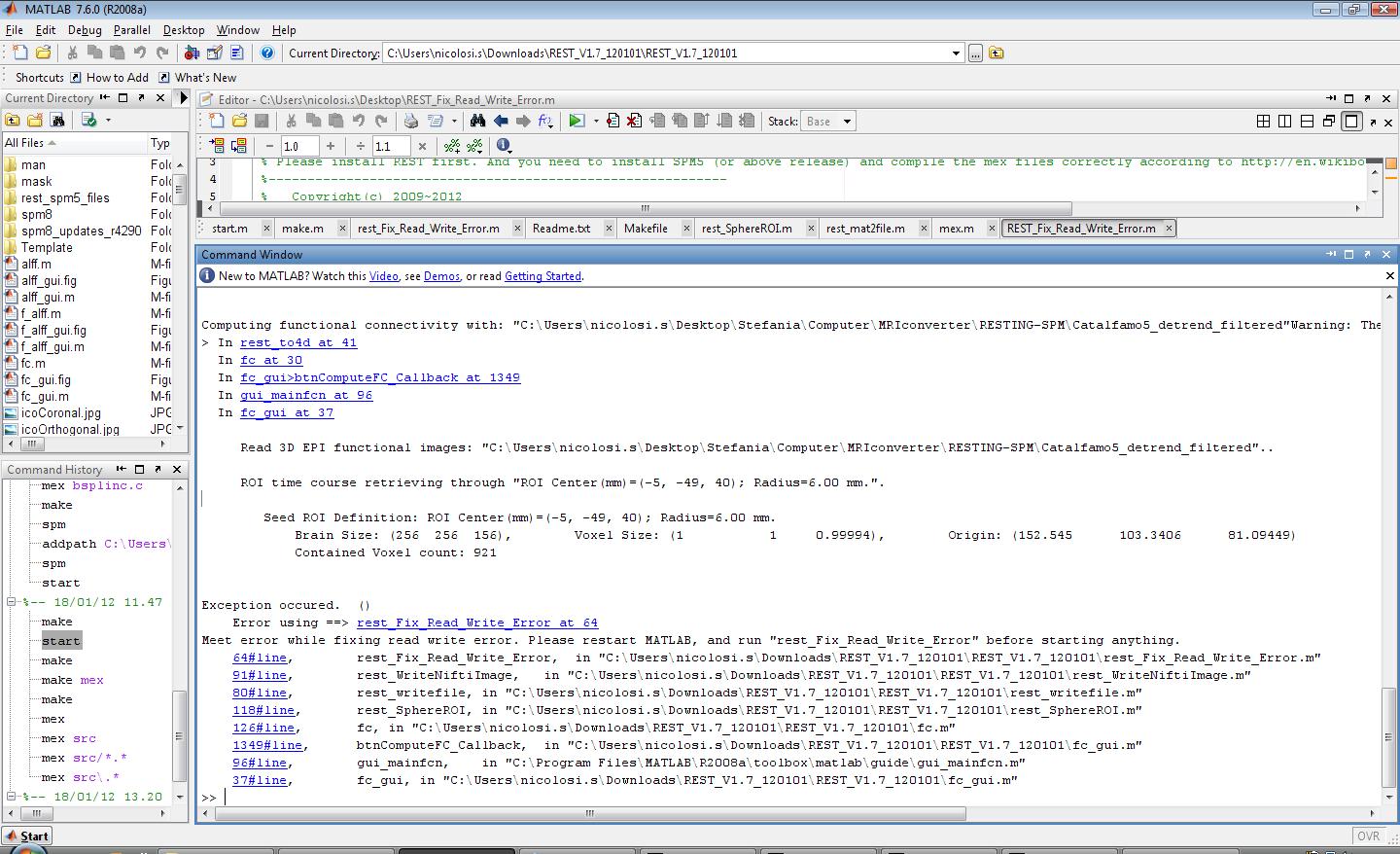Click the blue Help question mark icon

click(x=267, y=53)
